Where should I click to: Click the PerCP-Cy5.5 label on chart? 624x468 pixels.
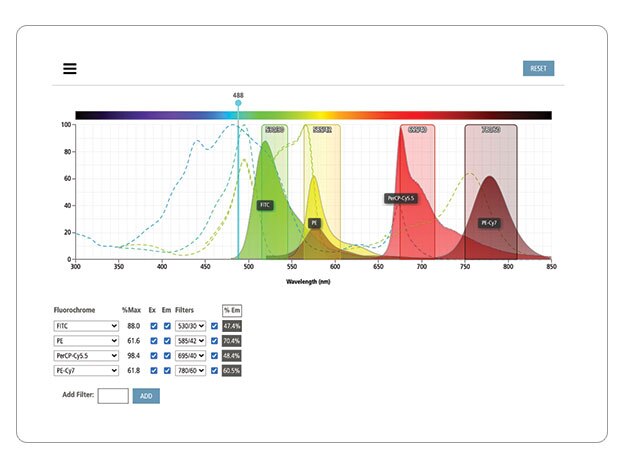[401, 198]
